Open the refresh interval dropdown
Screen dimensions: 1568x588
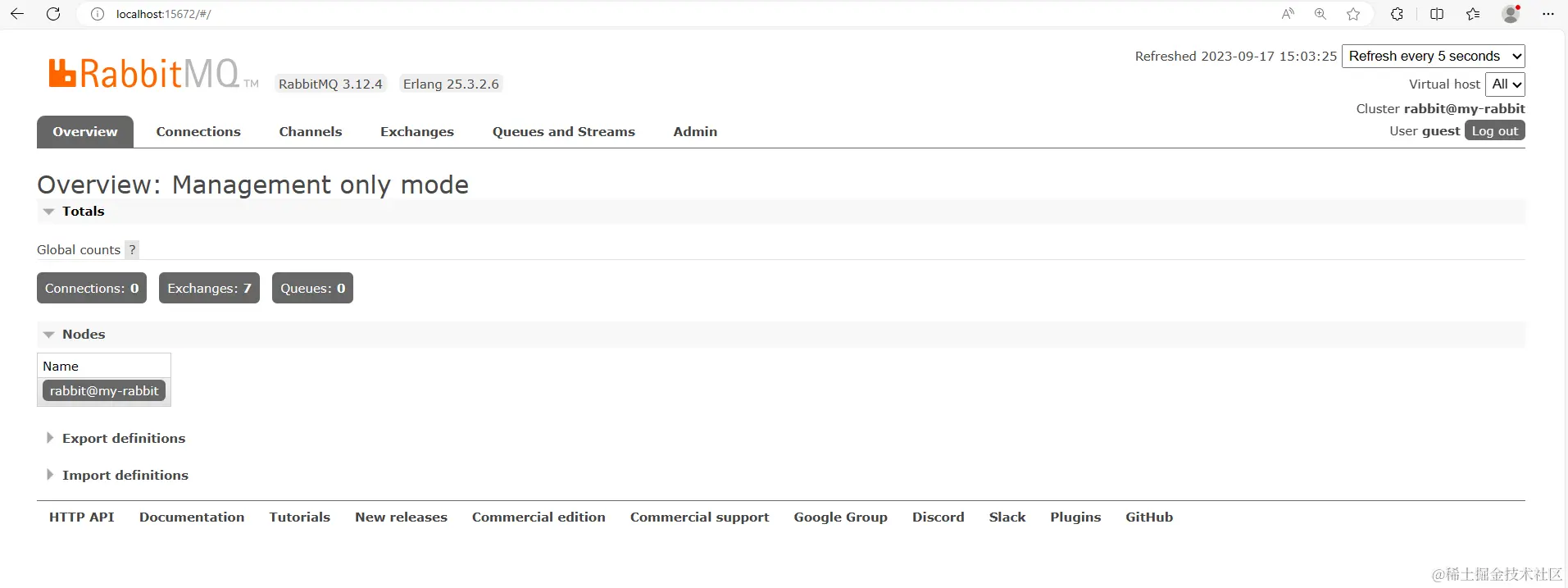pyautogui.click(x=1434, y=56)
